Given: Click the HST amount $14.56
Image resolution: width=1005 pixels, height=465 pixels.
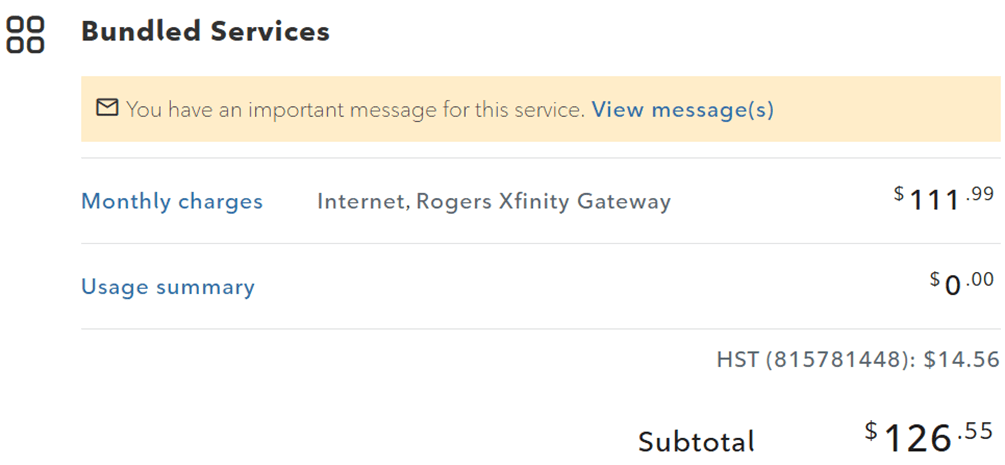Looking at the screenshot, I should [961, 359].
